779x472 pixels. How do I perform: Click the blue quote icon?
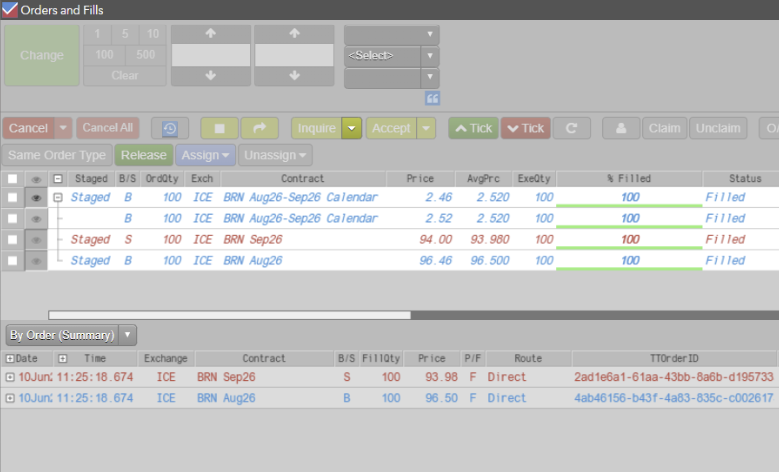[432, 98]
